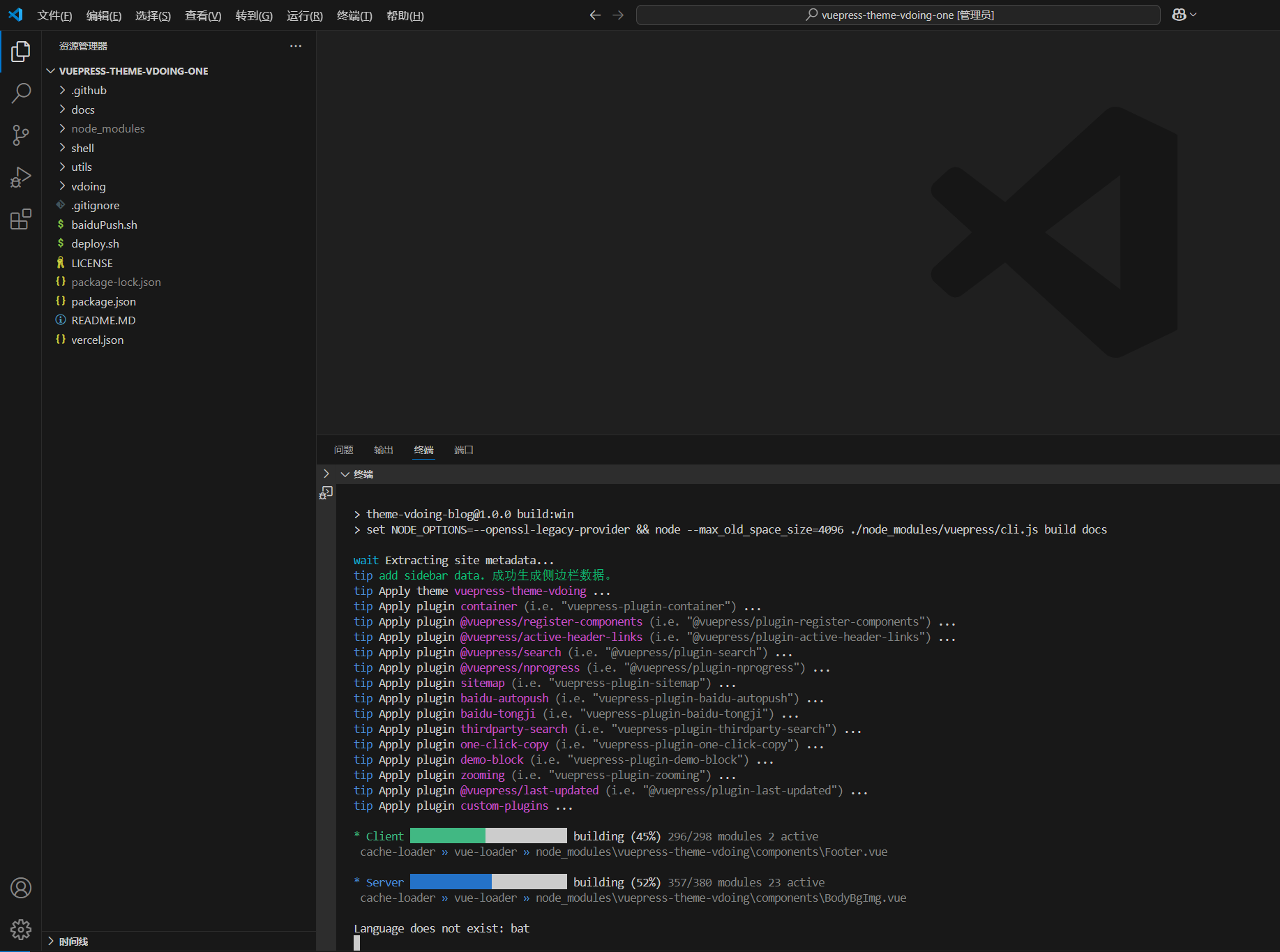Click the VS Code logo icon

click(15, 15)
